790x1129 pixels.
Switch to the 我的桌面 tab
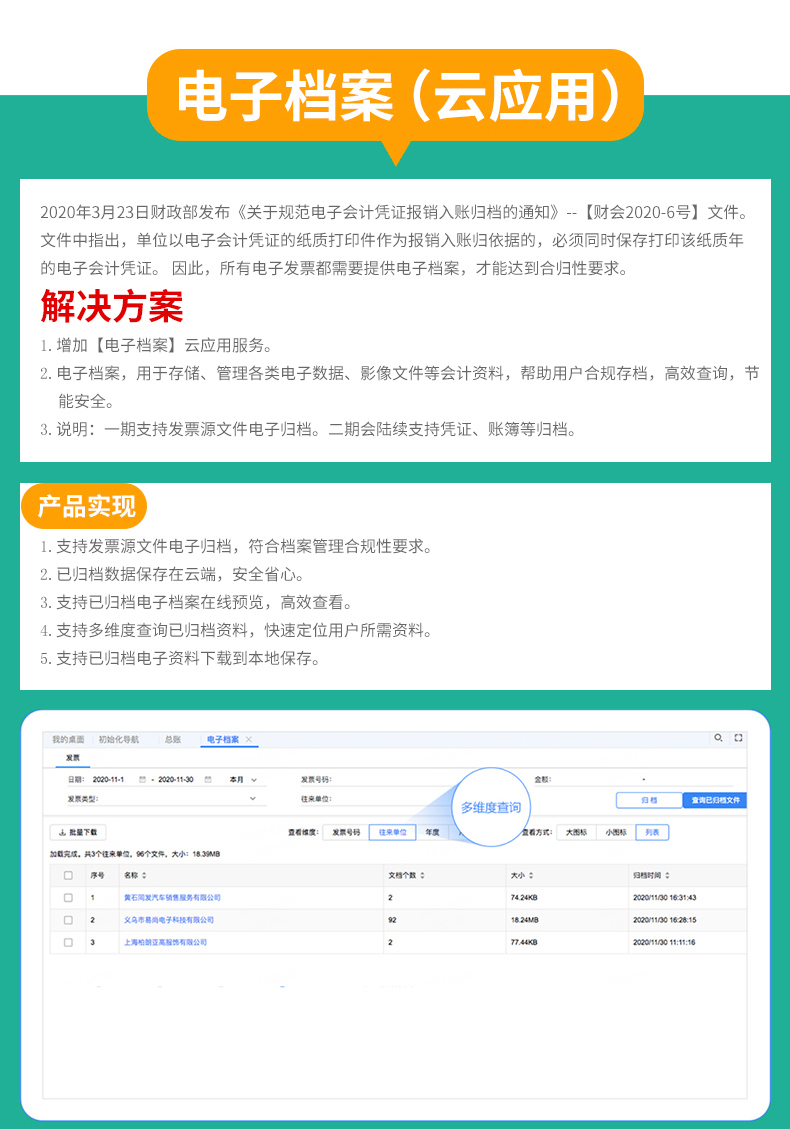(x=68, y=739)
